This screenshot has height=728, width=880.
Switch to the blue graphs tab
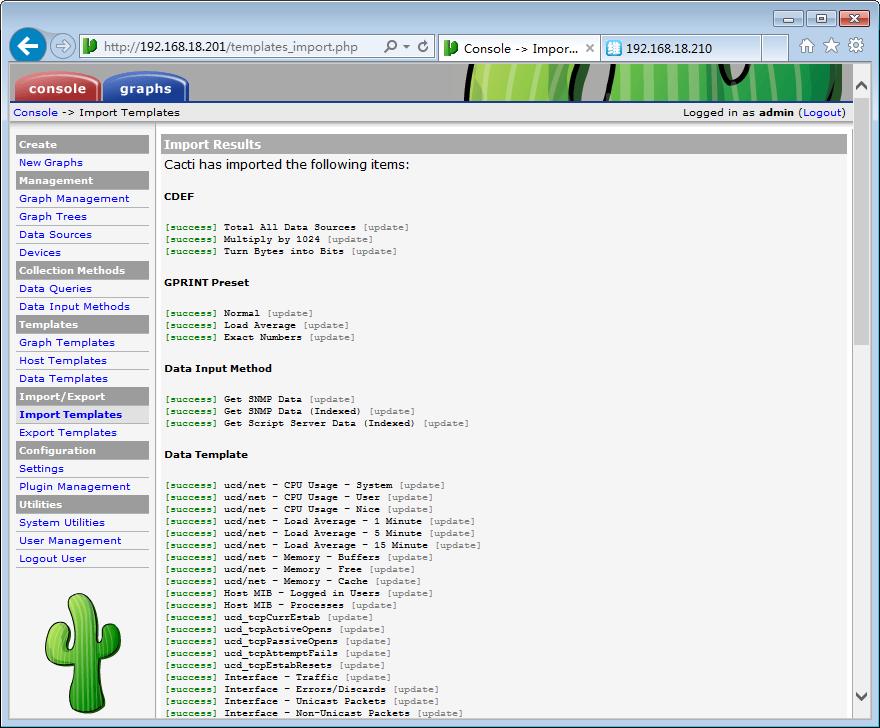[145, 88]
